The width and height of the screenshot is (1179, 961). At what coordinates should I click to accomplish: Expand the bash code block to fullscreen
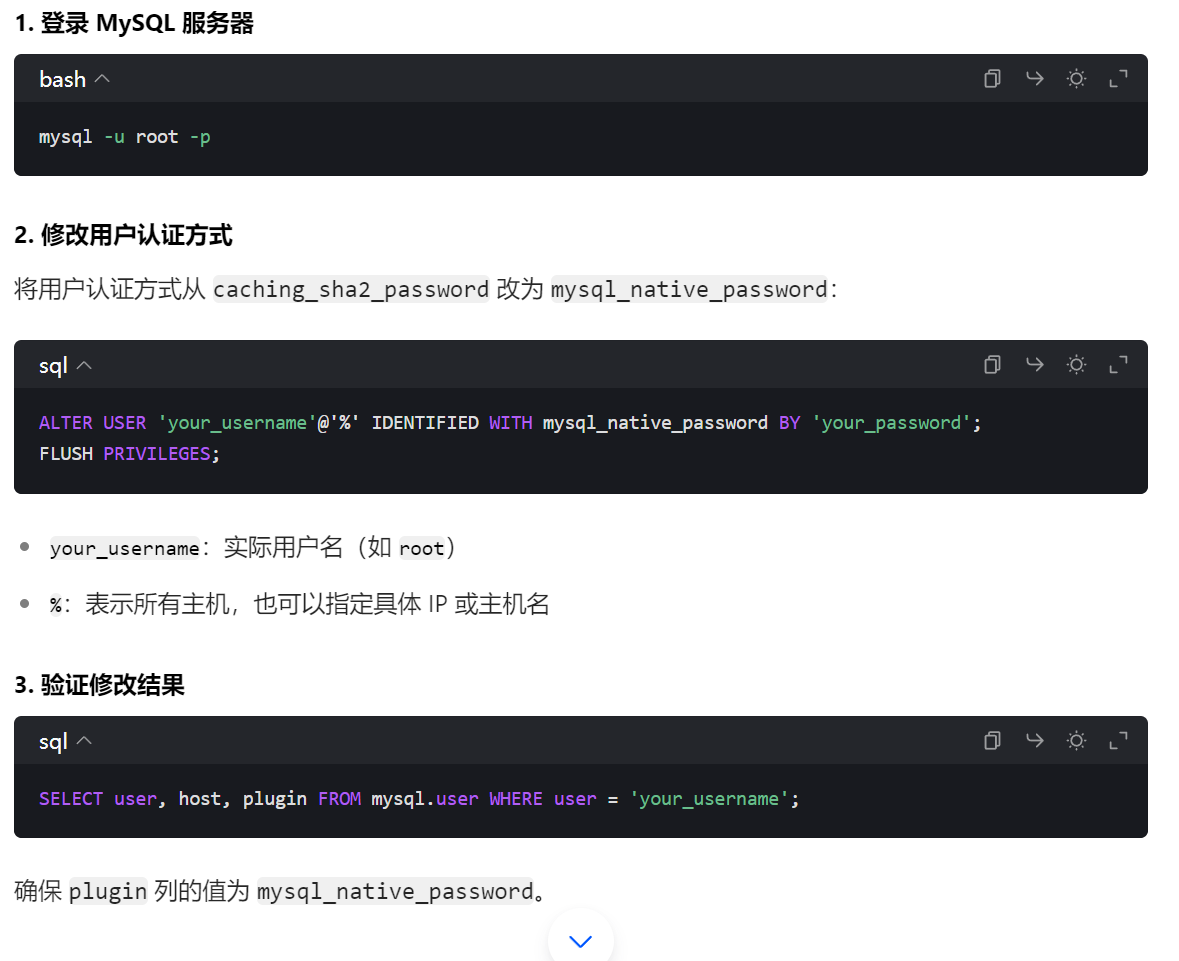click(x=1119, y=78)
